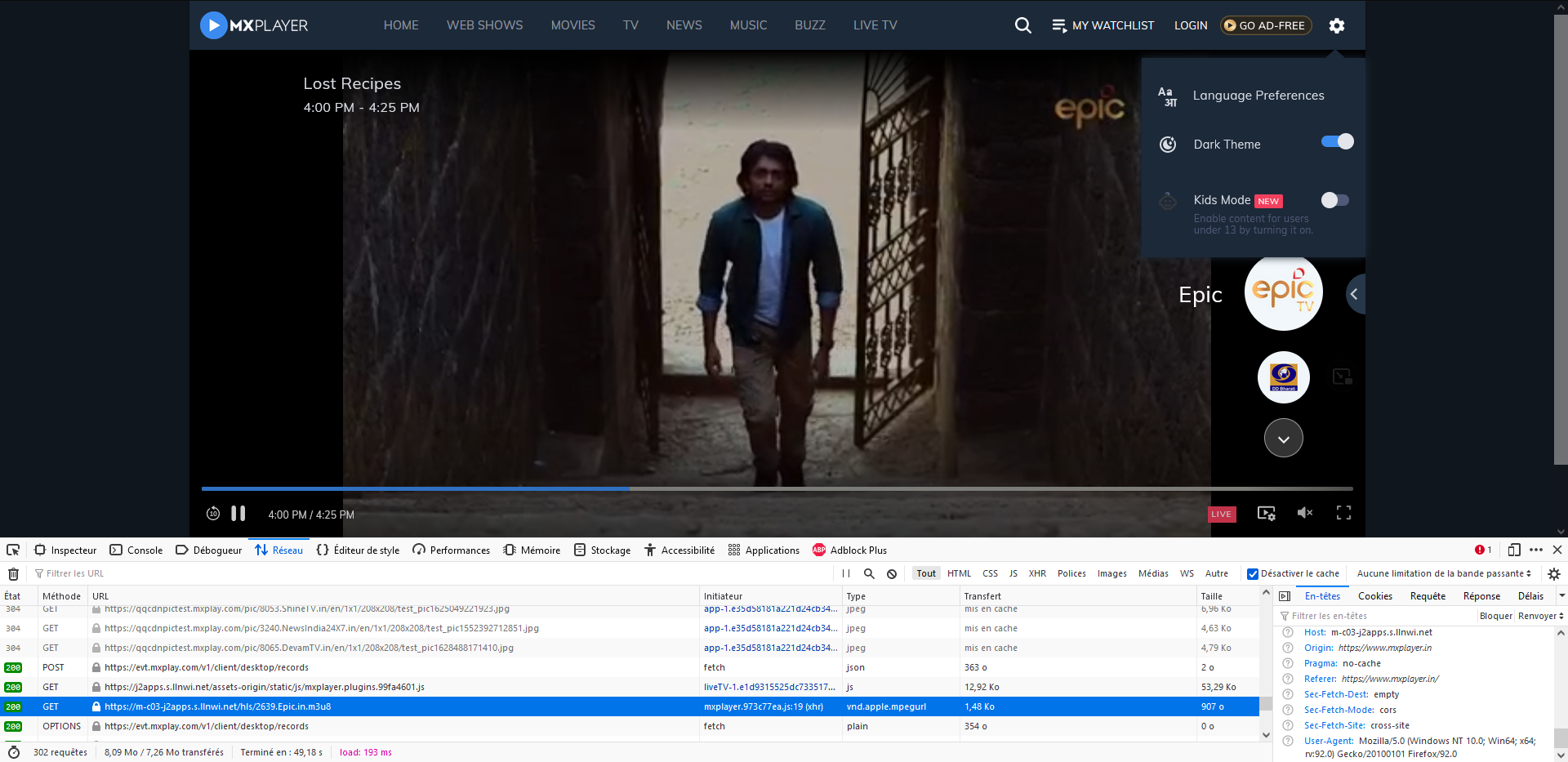Open the MOVIES section in the navbar

572,25
